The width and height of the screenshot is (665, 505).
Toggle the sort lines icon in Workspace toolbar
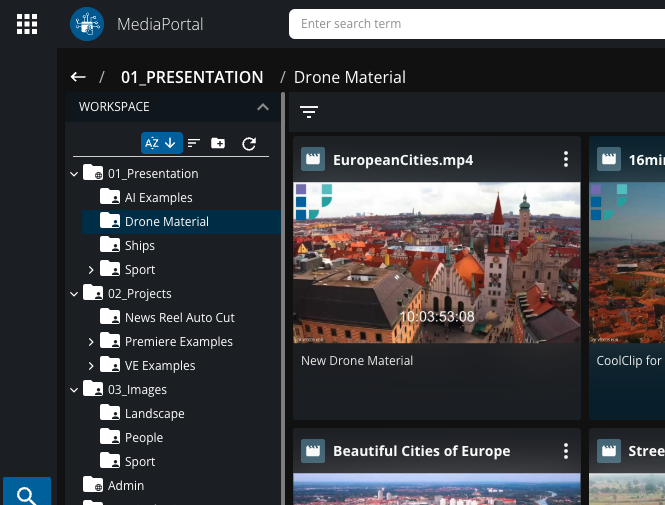point(194,143)
